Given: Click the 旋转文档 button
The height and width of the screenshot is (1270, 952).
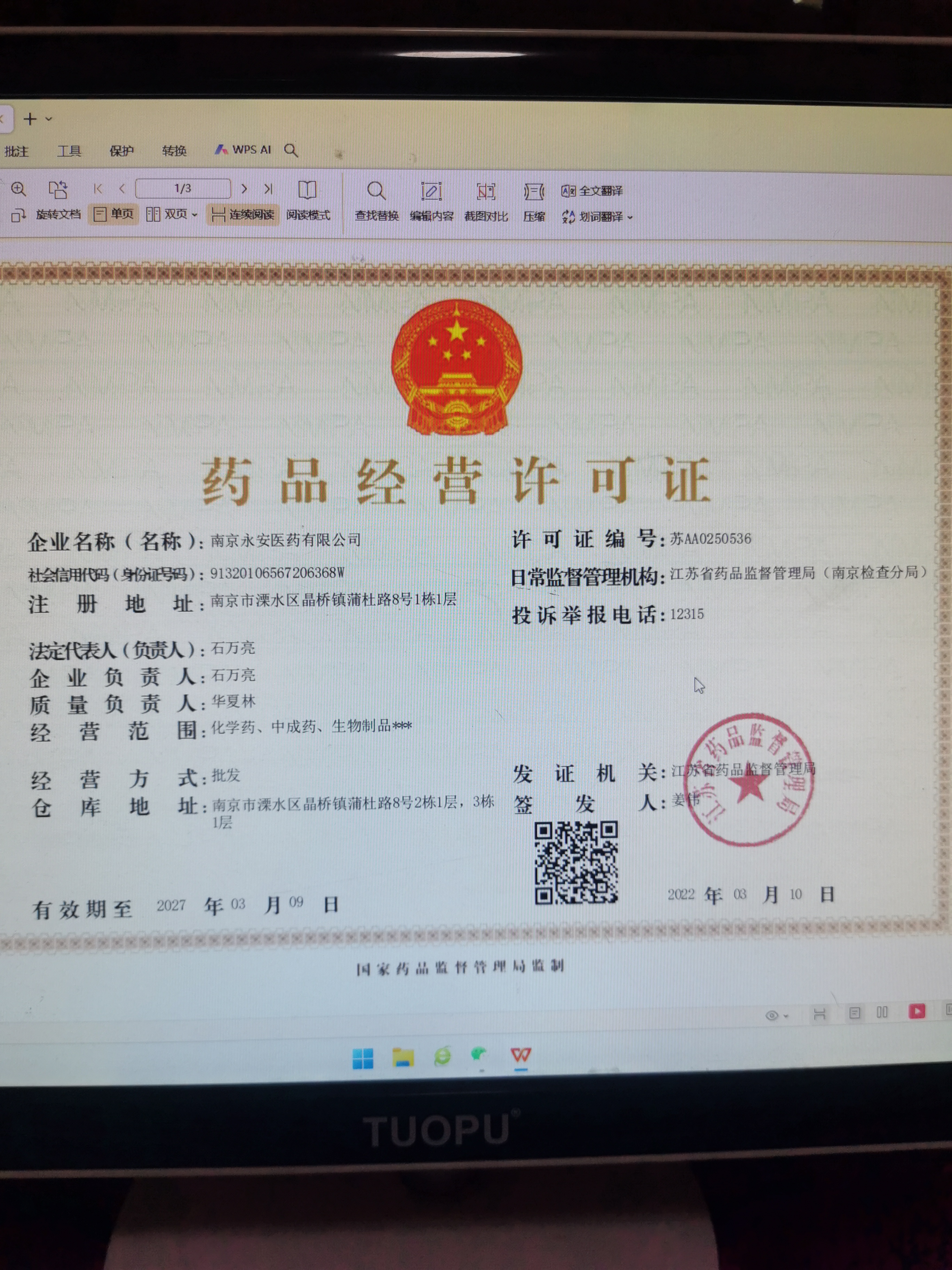Looking at the screenshot, I should (x=58, y=215).
